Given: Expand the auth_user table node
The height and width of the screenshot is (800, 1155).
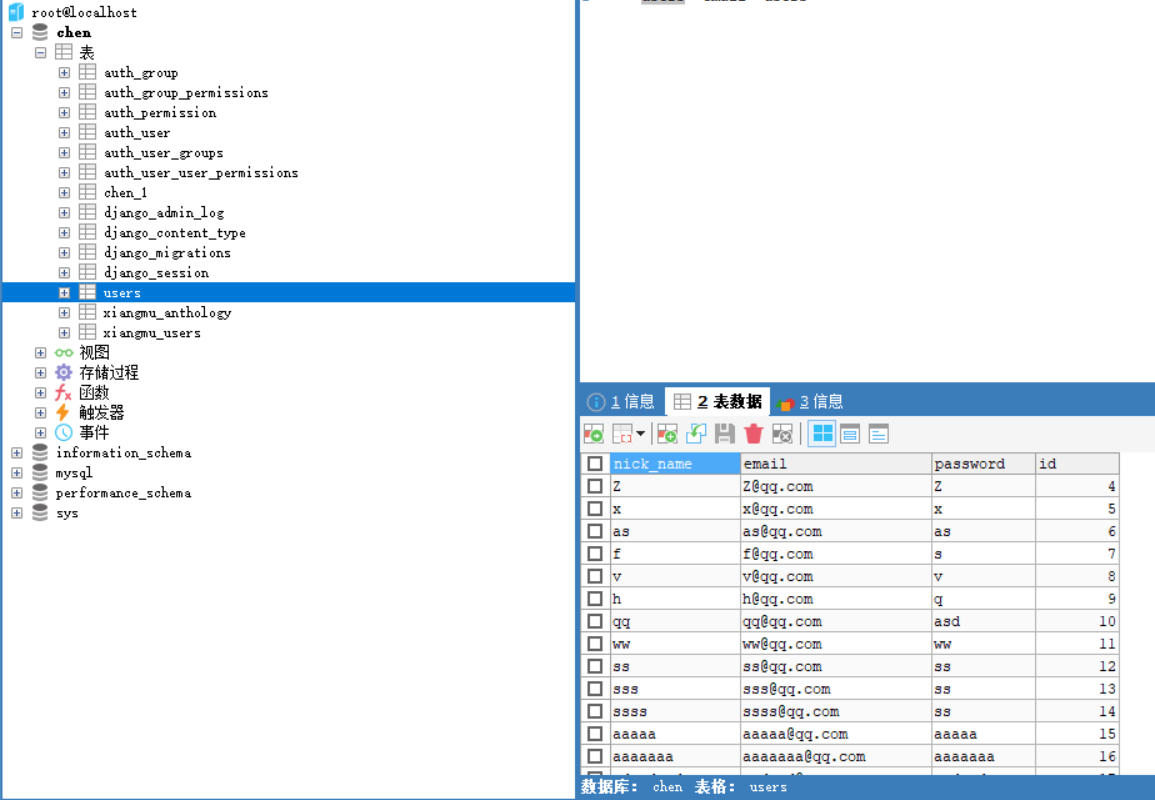Looking at the screenshot, I should coord(64,133).
